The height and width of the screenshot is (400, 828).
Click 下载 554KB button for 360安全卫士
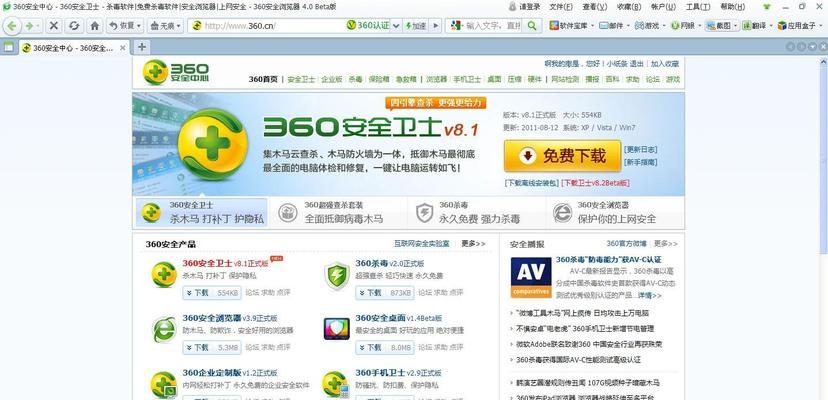[212, 293]
